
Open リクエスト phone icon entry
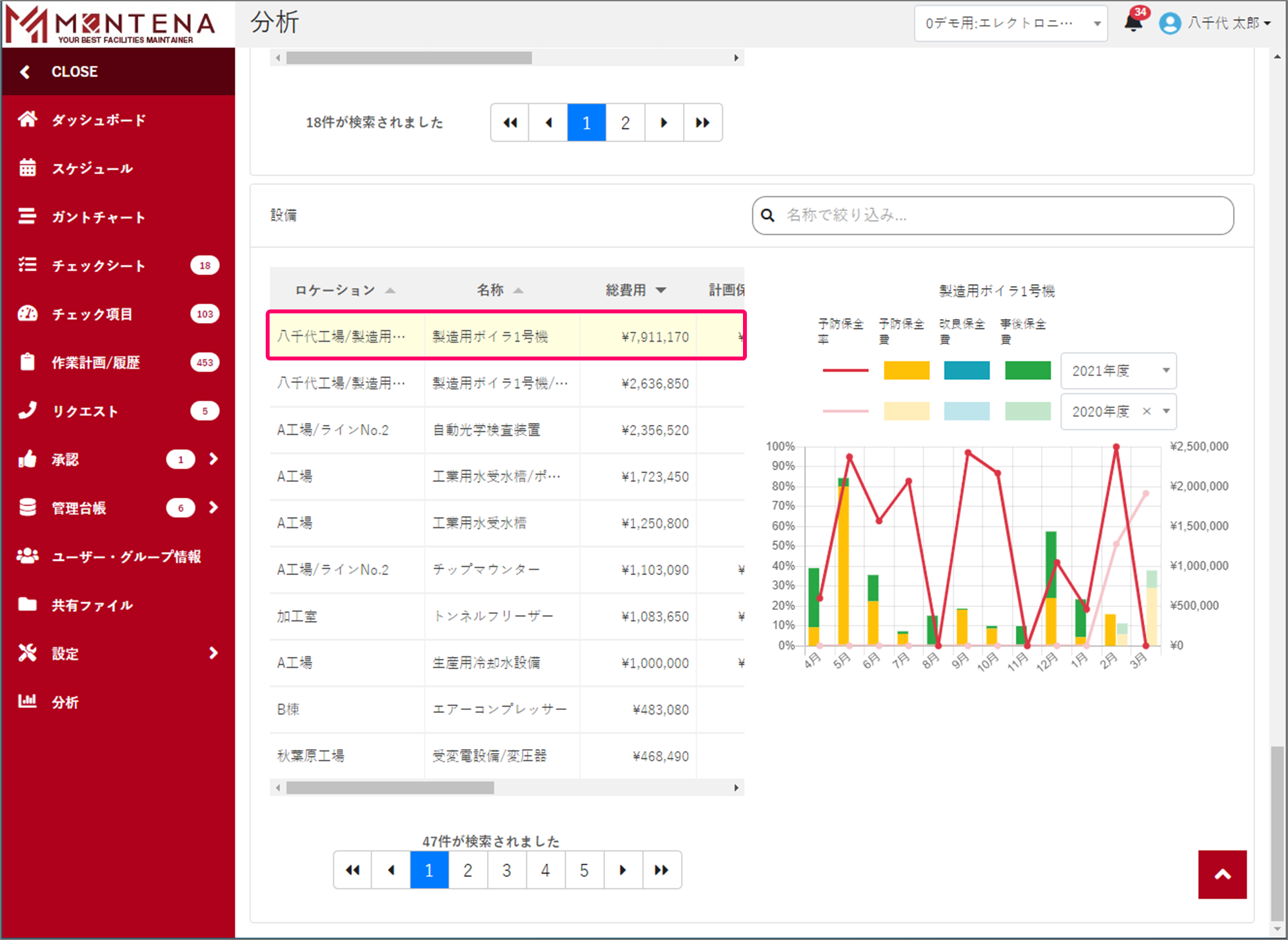27,411
